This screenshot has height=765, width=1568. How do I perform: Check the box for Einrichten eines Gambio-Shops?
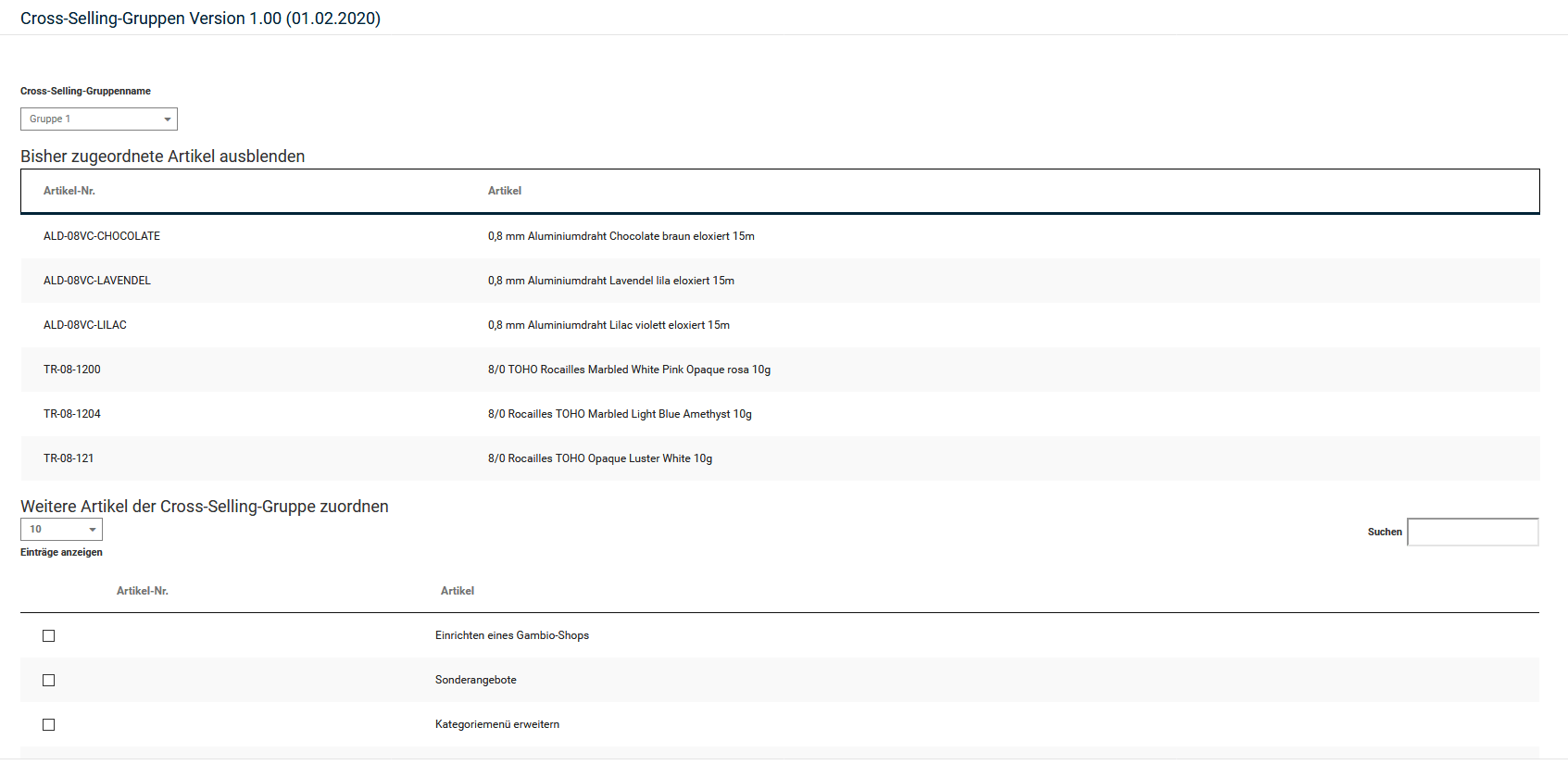[x=49, y=635]
